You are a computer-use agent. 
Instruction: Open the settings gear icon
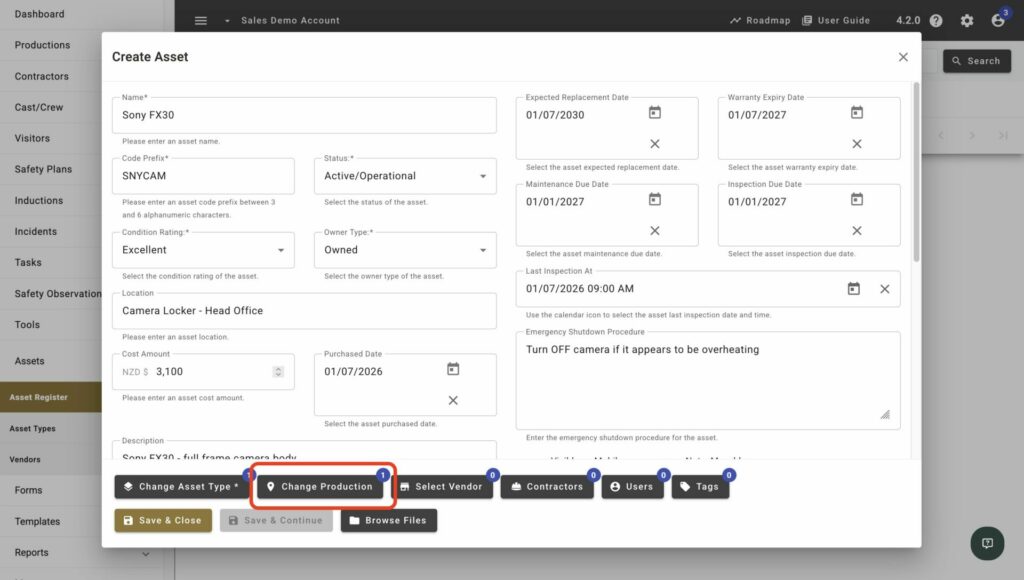[x=967, y=20]
